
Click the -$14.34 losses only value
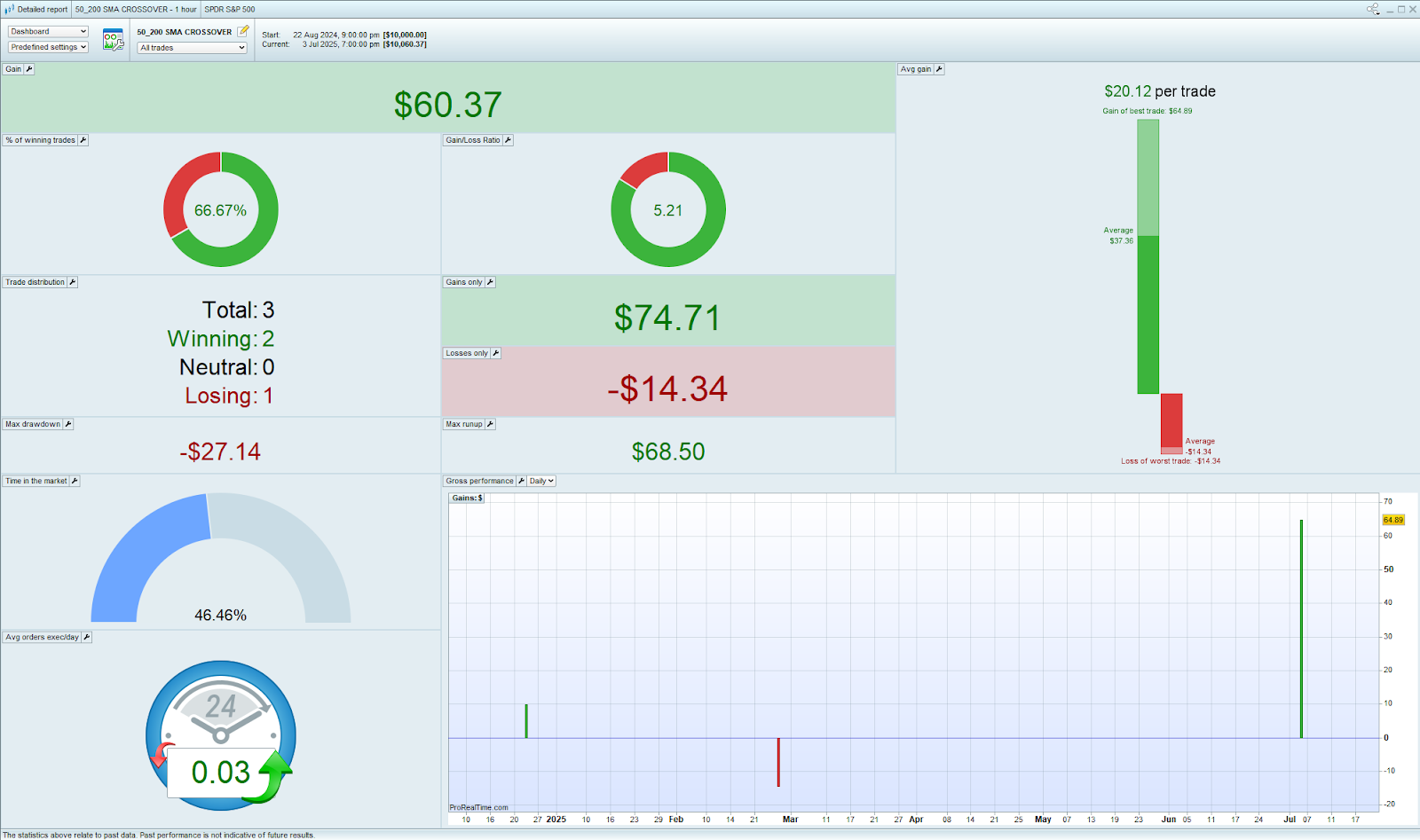667,389
